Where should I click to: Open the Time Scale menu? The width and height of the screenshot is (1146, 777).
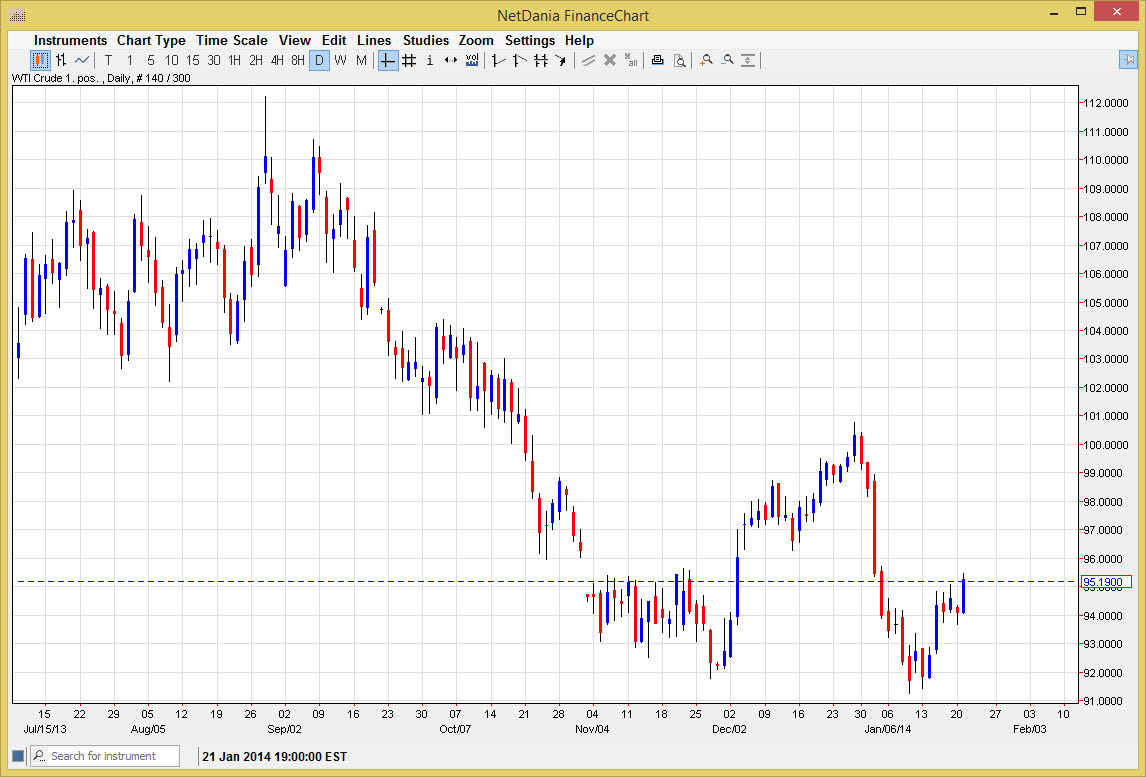point(231,40)
